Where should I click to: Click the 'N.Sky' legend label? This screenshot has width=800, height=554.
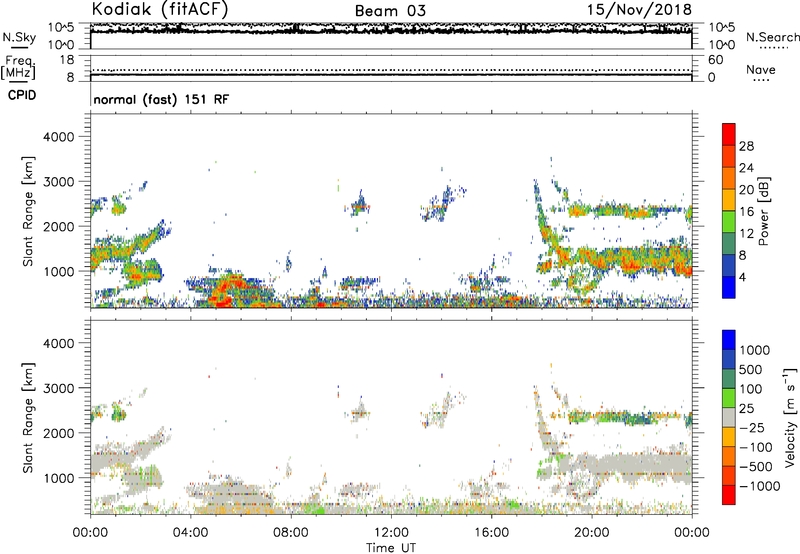19,37
